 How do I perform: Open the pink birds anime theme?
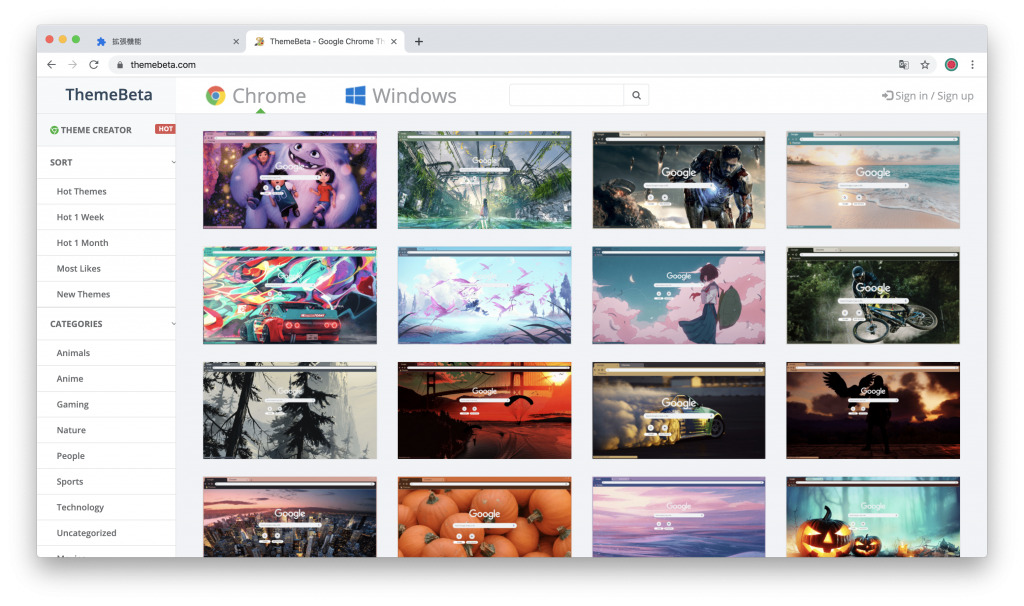coord(485,295)
